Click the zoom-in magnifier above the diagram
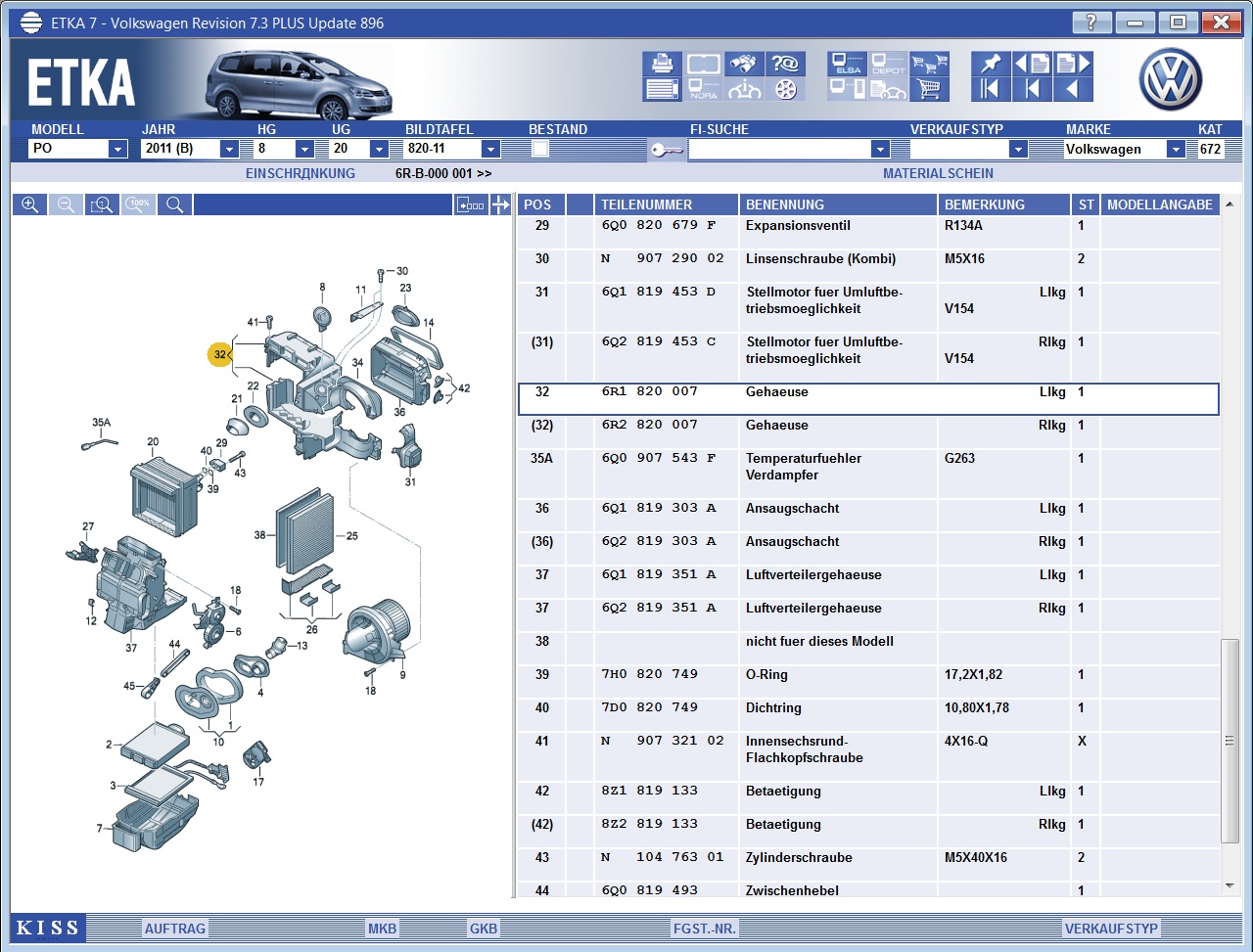This screenshot has height=952, width=1253. pyautogui.click(x=30, y=204)
